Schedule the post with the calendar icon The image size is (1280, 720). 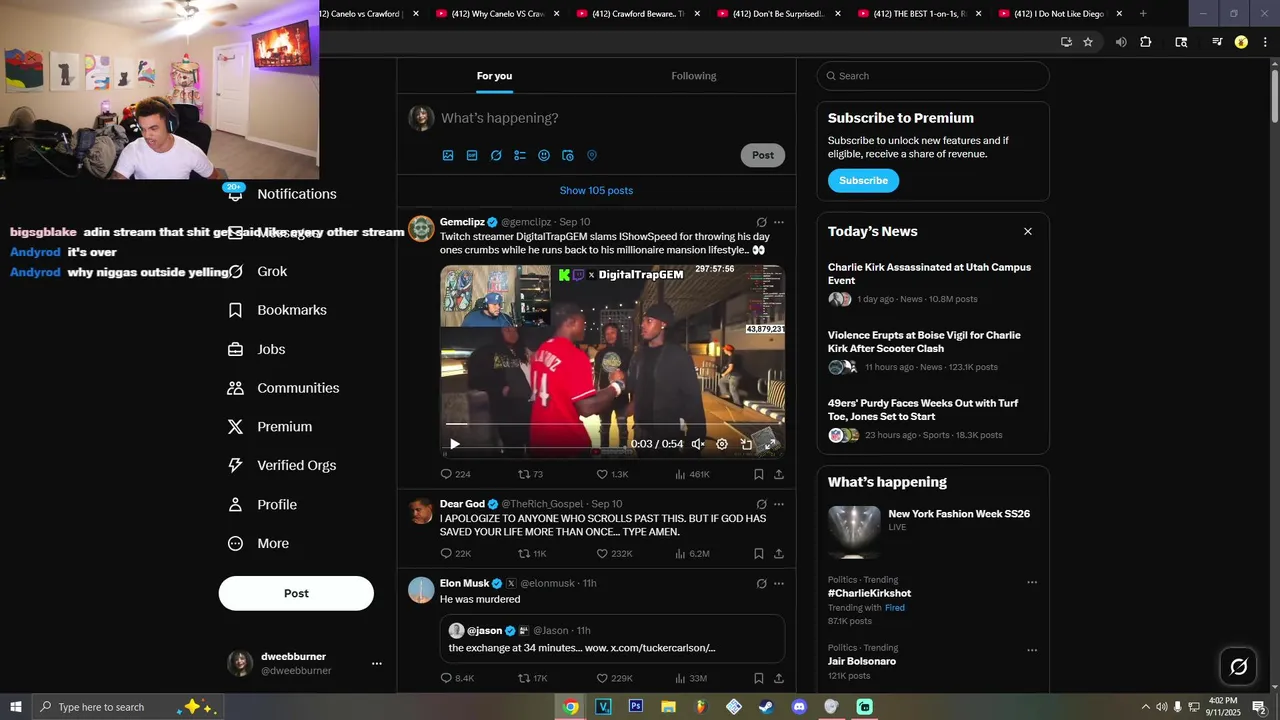tap(568, 155)
